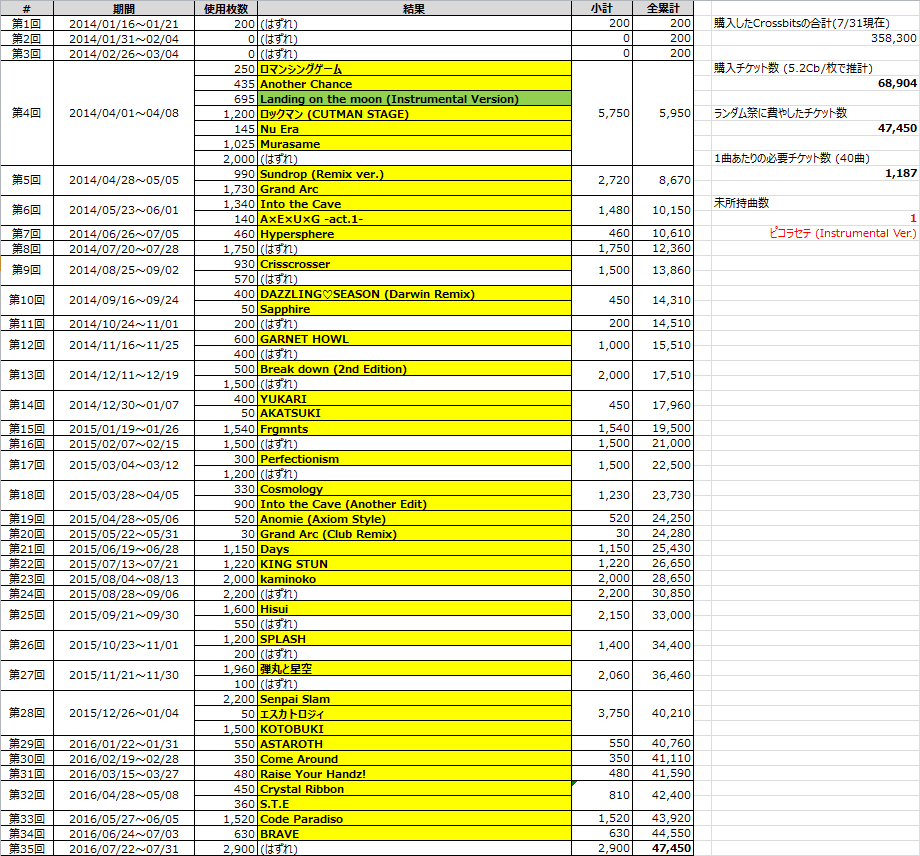
Task: Click the date cell '2016/07/22~07/31'
Action: point(124,848)
